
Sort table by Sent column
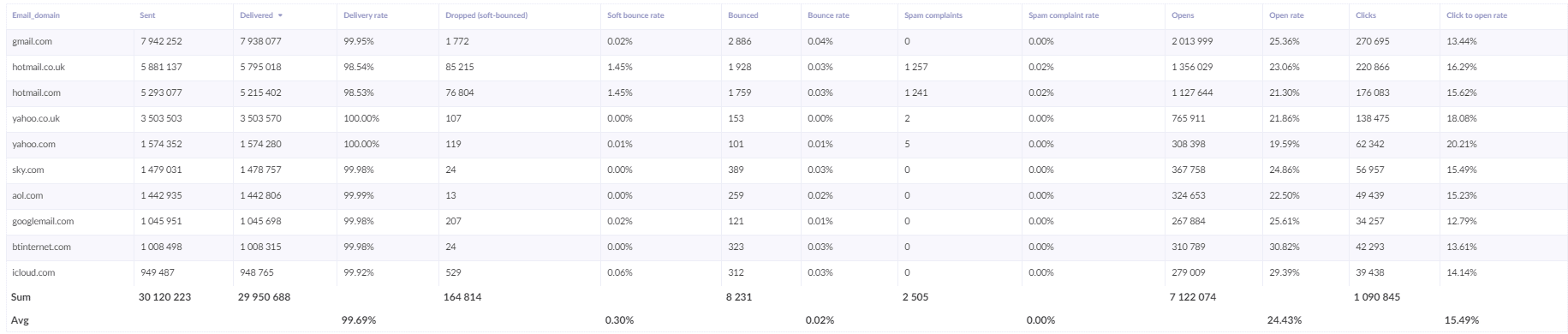tap(147, 16)
